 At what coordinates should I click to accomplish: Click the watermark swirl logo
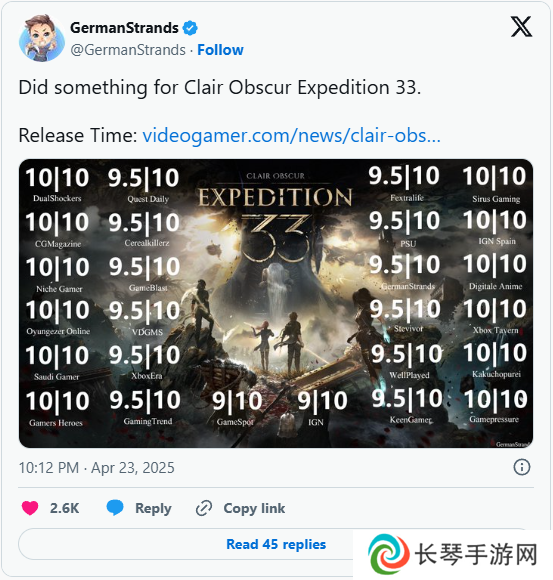tap(389, 554)
